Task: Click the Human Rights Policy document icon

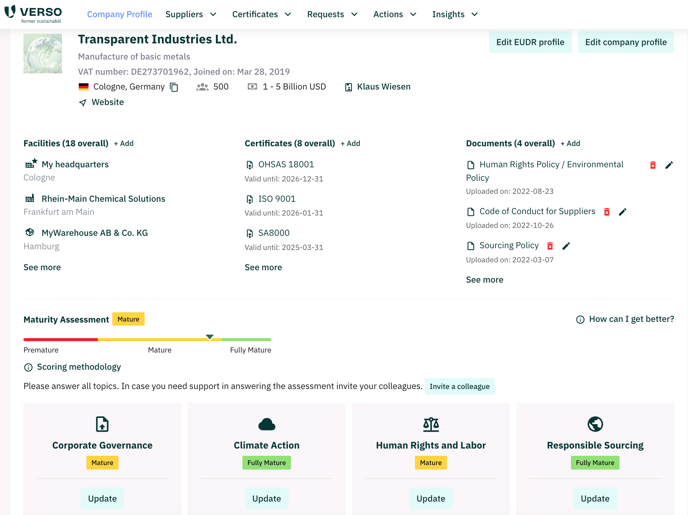Action: point(471,165)
